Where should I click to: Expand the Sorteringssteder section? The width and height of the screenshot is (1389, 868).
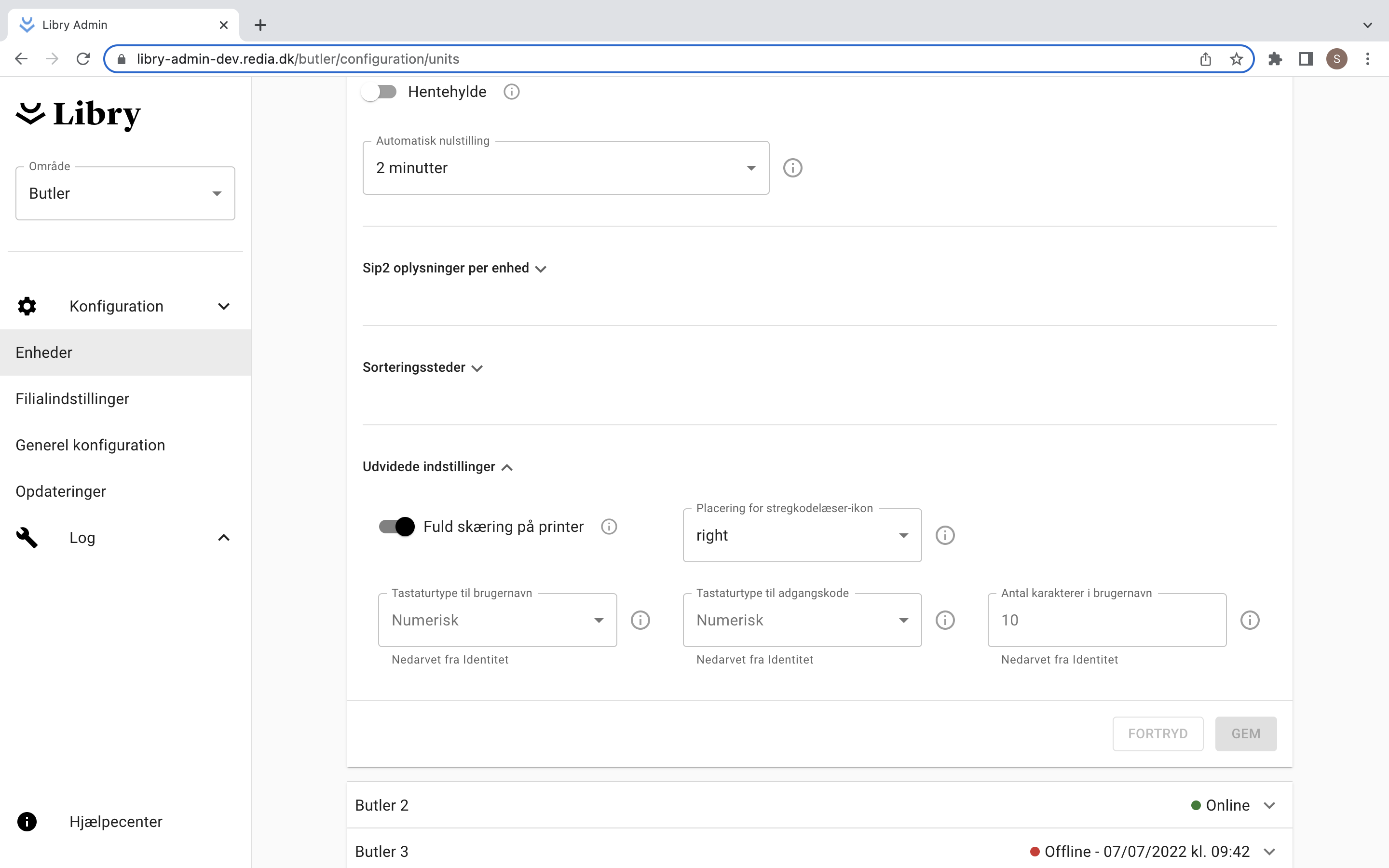pyautogui.click(x=422, y=367)
